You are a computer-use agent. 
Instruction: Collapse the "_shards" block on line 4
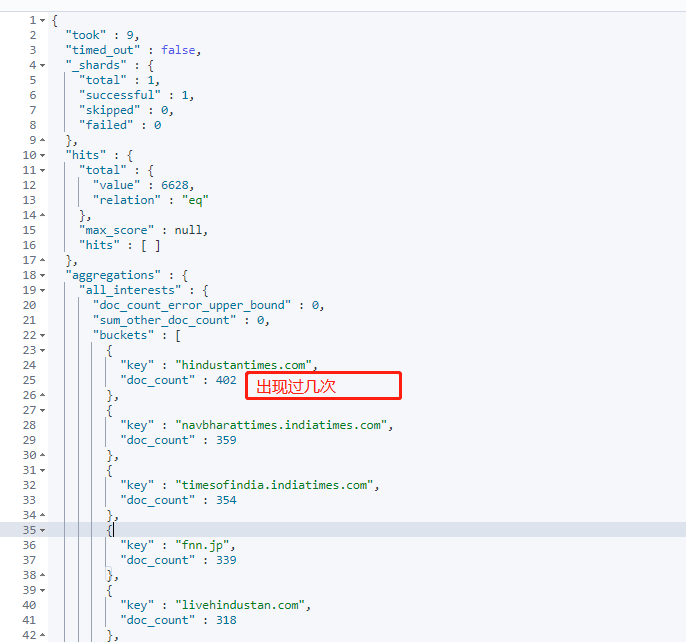coord(42,66)
